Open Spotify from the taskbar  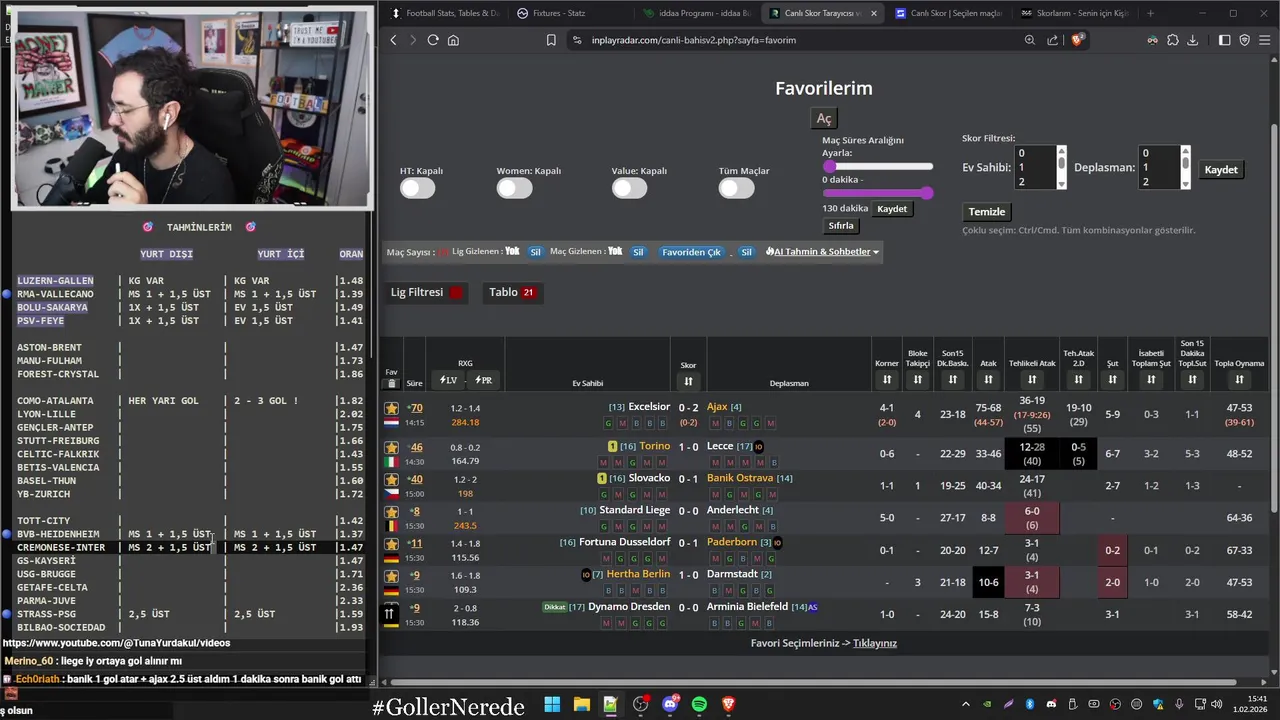pos(699,705)
